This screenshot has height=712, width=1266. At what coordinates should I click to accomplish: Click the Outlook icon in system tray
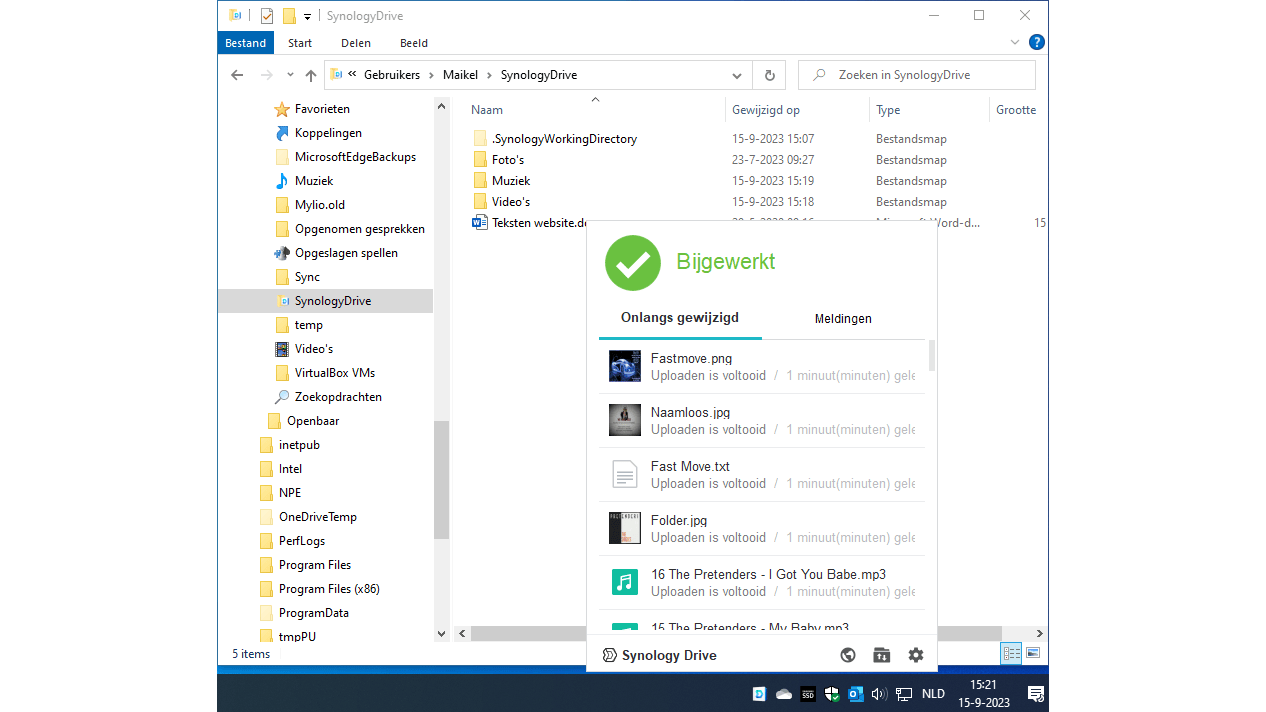coord(856,694)
